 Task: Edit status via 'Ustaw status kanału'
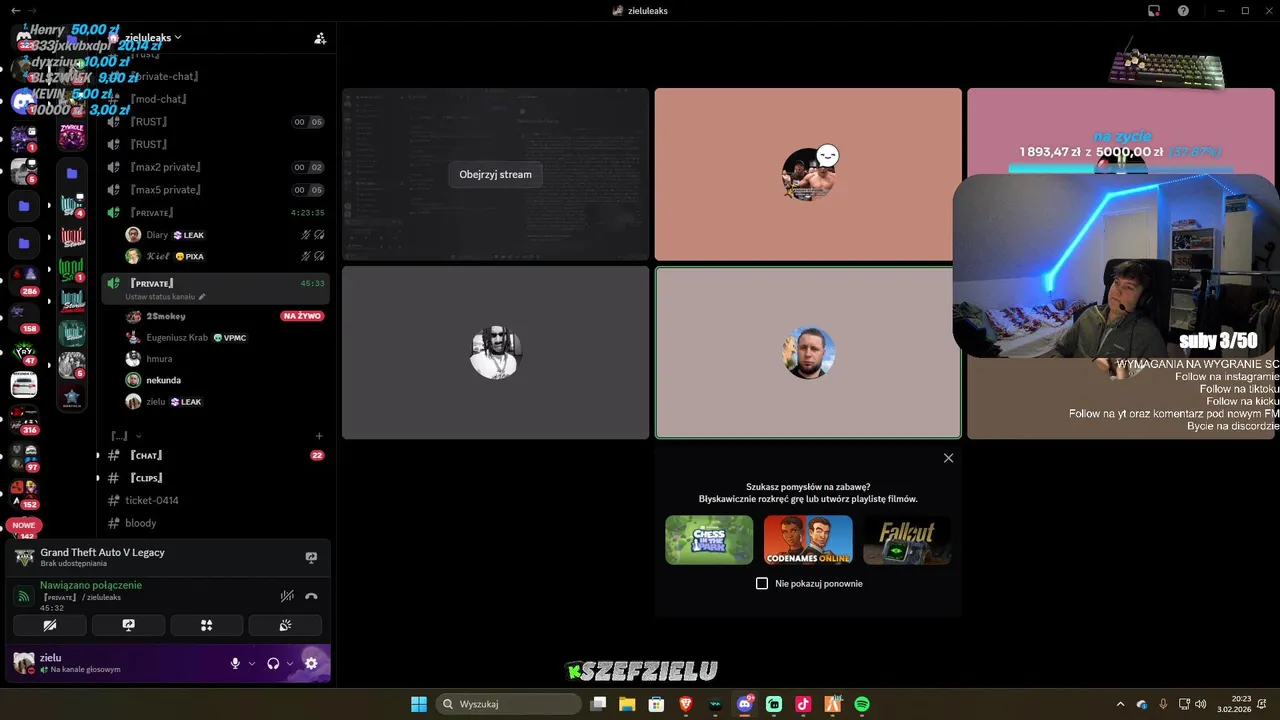pyautogui.click(x=165, y=297)
